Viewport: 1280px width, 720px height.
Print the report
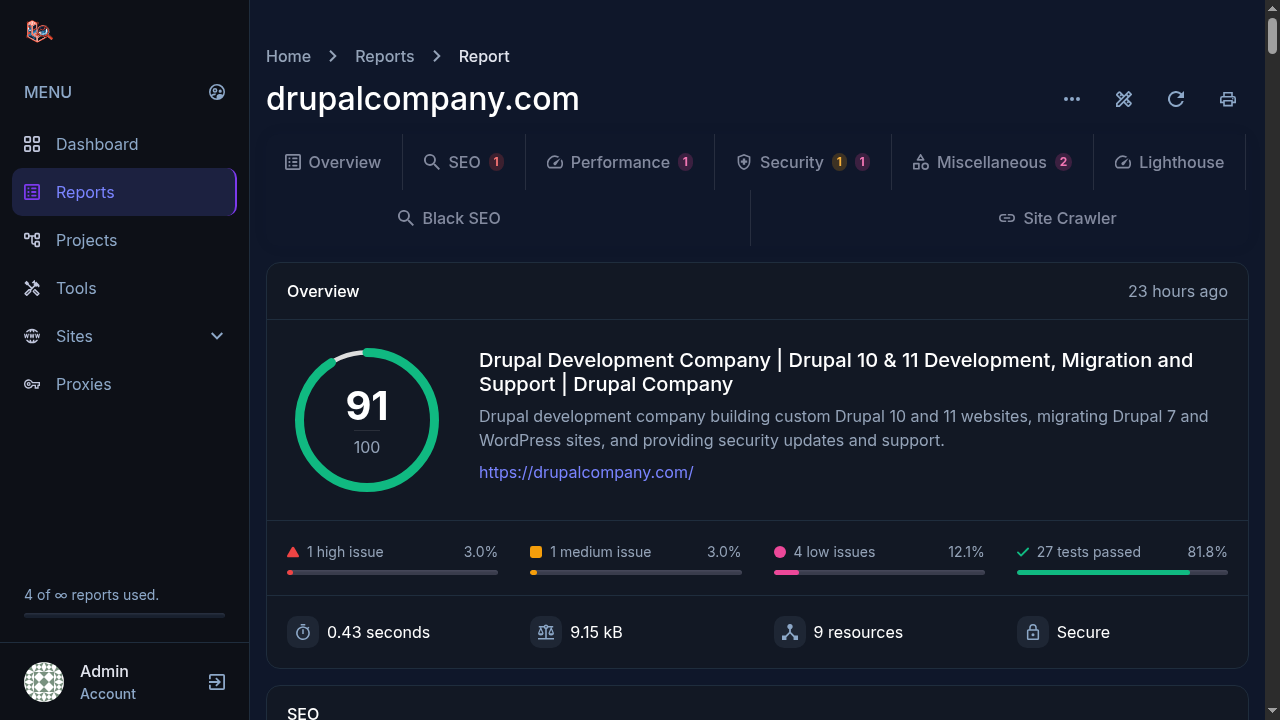[x=1228, y=99]
